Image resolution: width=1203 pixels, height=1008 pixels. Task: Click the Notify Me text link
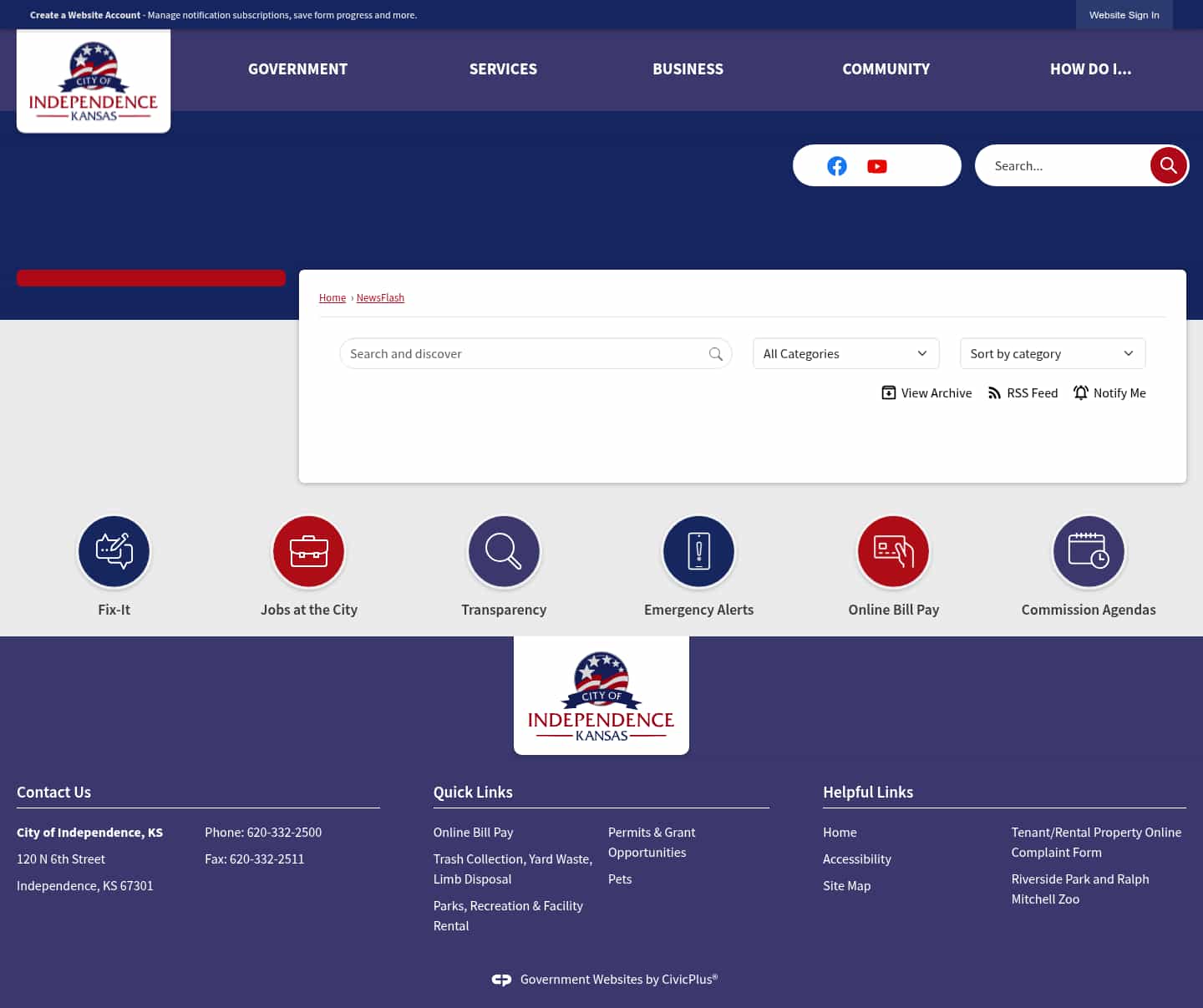pyautogui.click(x=1119, y=393)
